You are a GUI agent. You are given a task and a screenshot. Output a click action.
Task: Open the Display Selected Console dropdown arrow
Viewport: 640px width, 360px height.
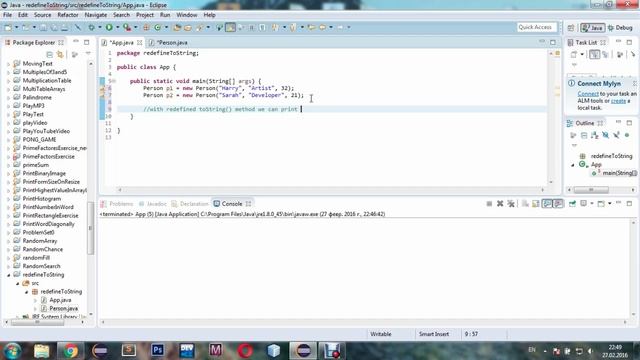point(592,203)
